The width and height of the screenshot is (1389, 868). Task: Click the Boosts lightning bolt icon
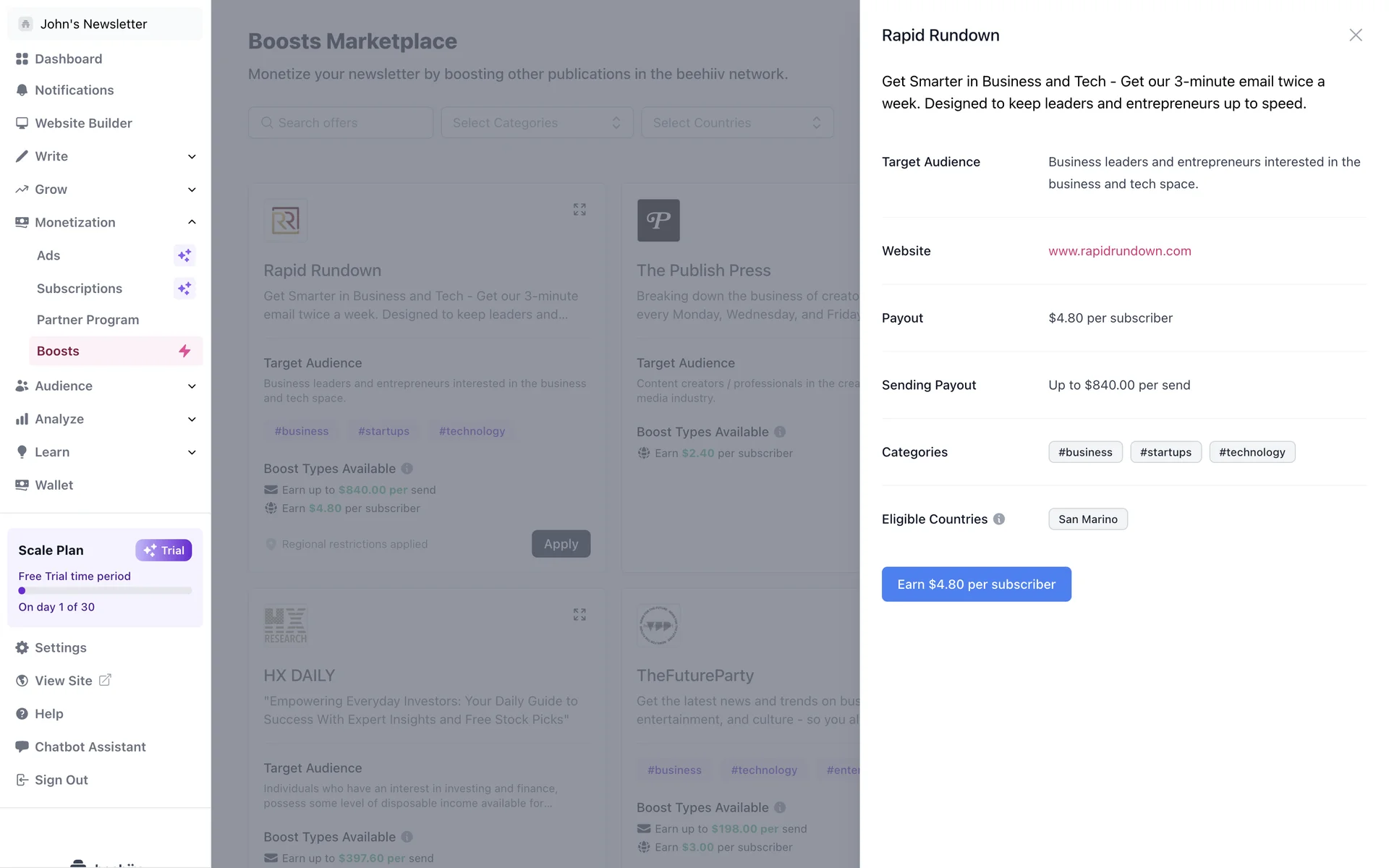(184, 351)
